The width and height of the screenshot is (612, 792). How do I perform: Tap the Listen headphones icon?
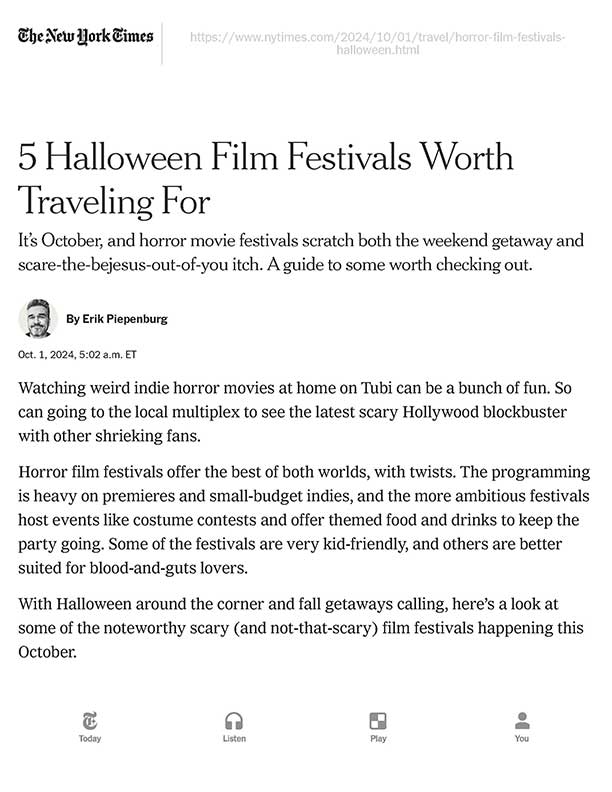click(x=234, y=720)
